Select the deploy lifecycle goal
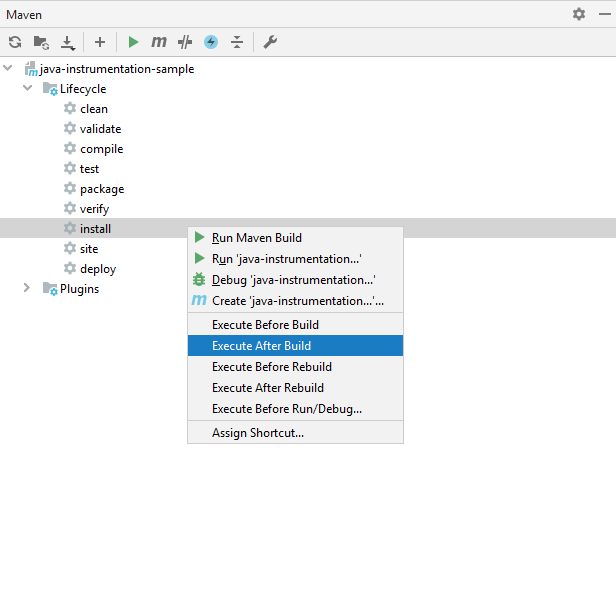This screenshot has height=591, width=616. tap(98, 269)
